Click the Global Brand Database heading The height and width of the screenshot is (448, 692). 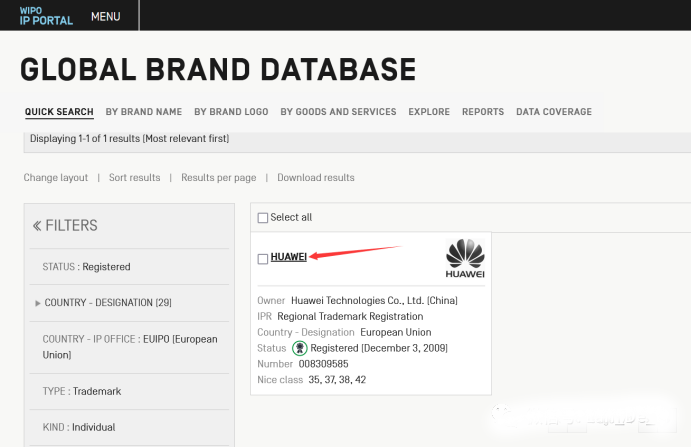[218, 70]
